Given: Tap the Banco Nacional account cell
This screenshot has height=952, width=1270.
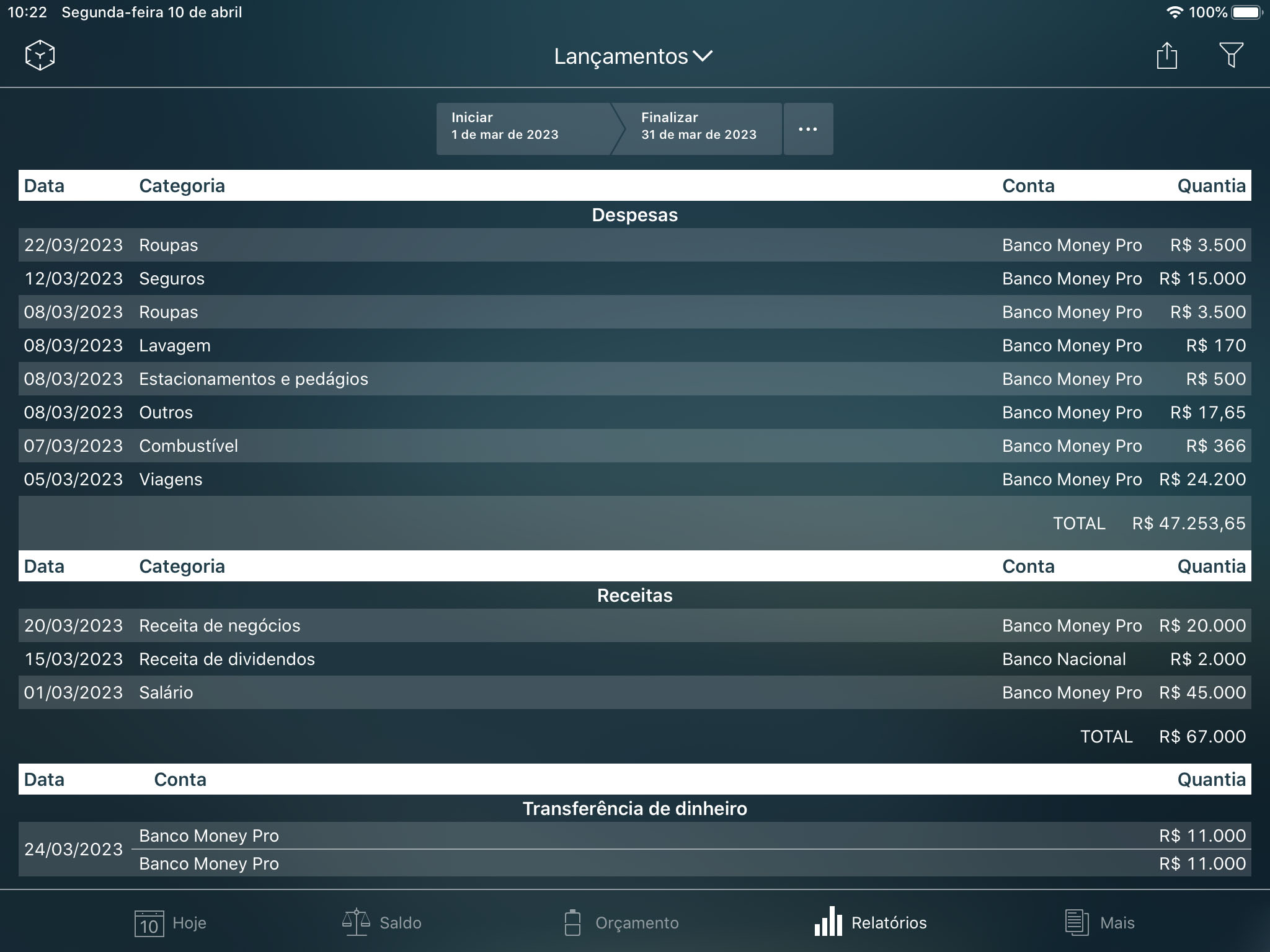Looking at the screenshot, I should pyautogui.click(x=1064, y=659).
